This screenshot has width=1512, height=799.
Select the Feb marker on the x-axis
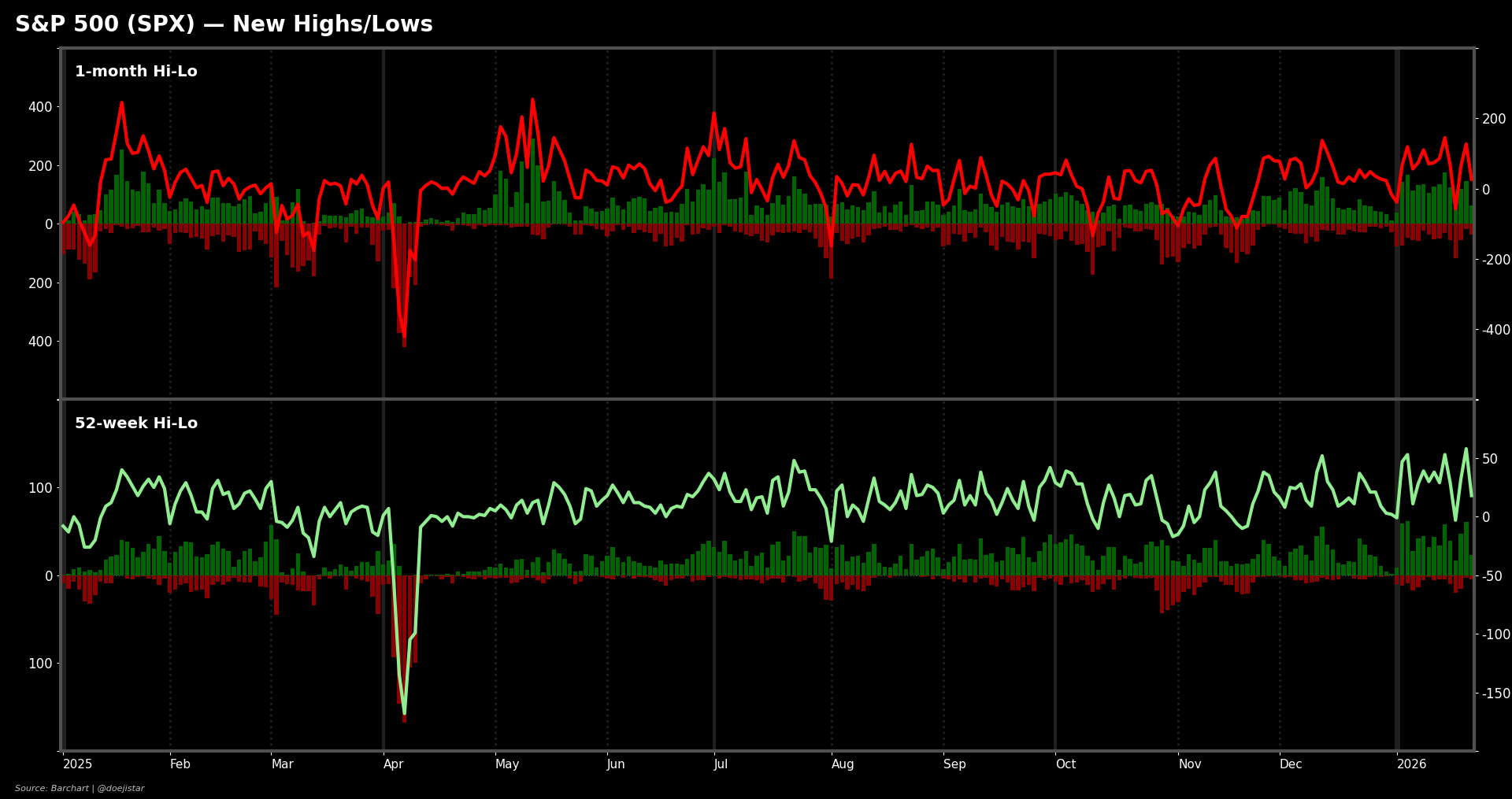click(x=180, y=764)
